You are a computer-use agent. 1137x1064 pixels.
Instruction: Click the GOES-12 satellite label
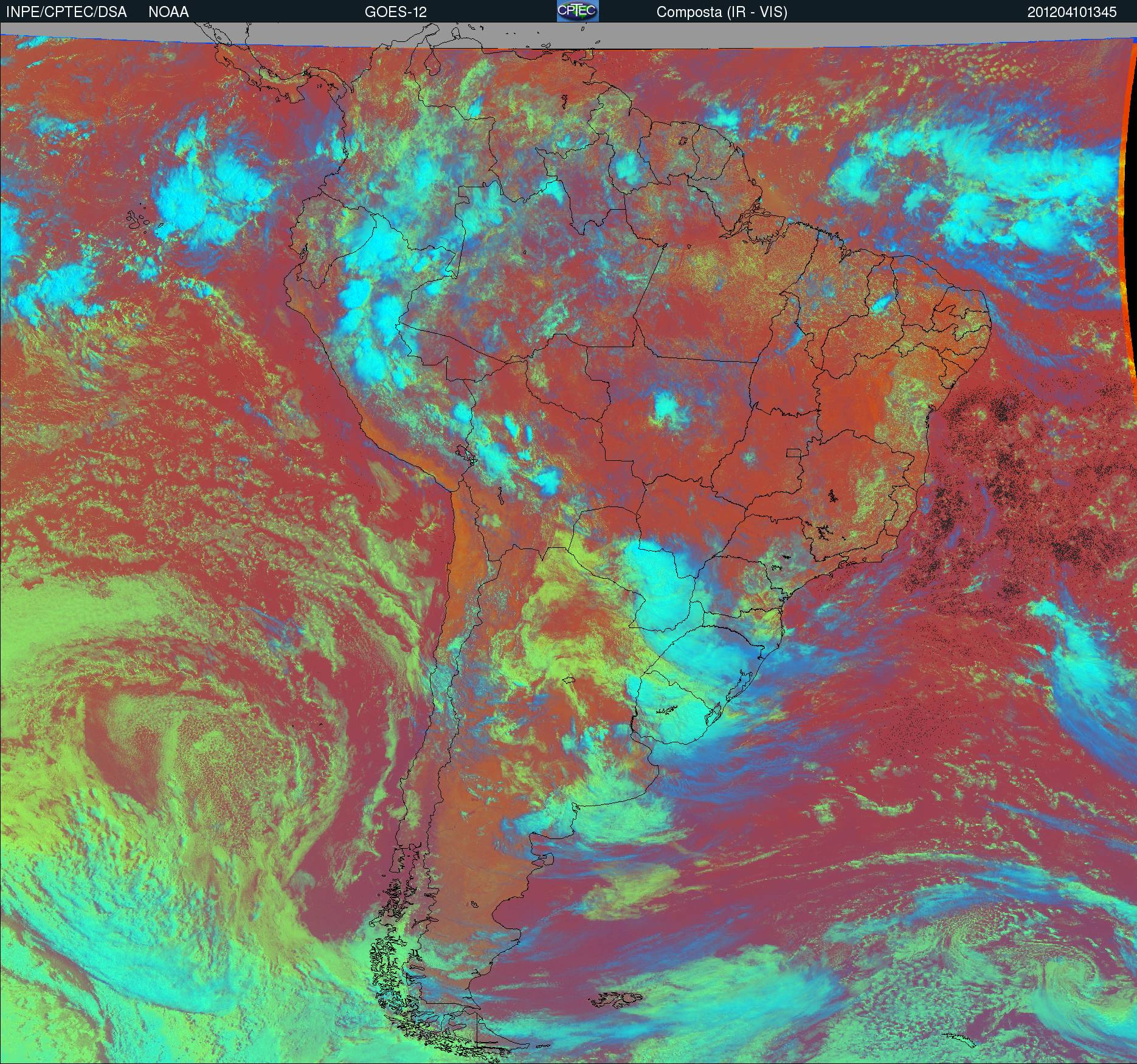tap(395, 12)
